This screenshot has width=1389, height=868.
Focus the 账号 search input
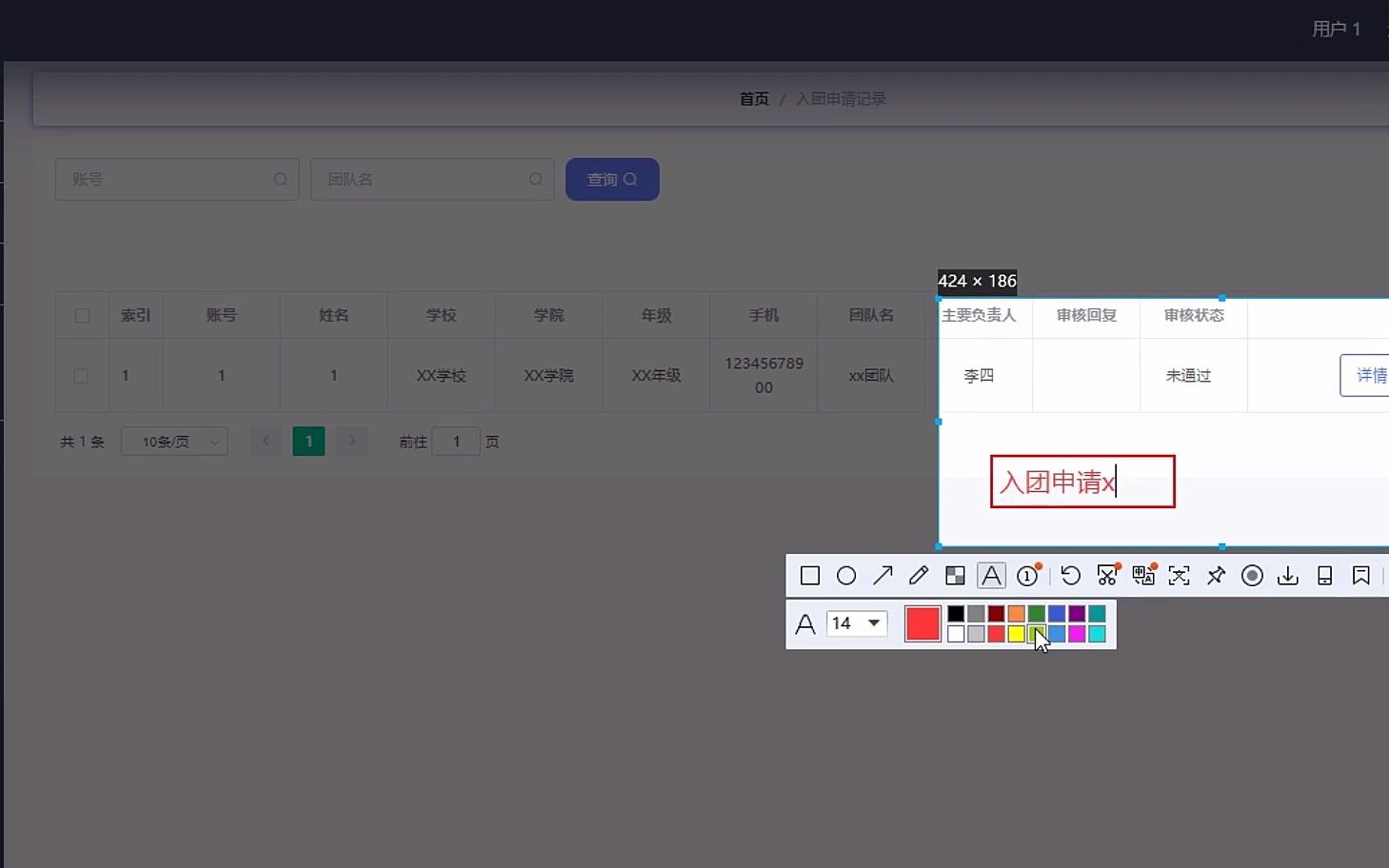tap(177, 179)
